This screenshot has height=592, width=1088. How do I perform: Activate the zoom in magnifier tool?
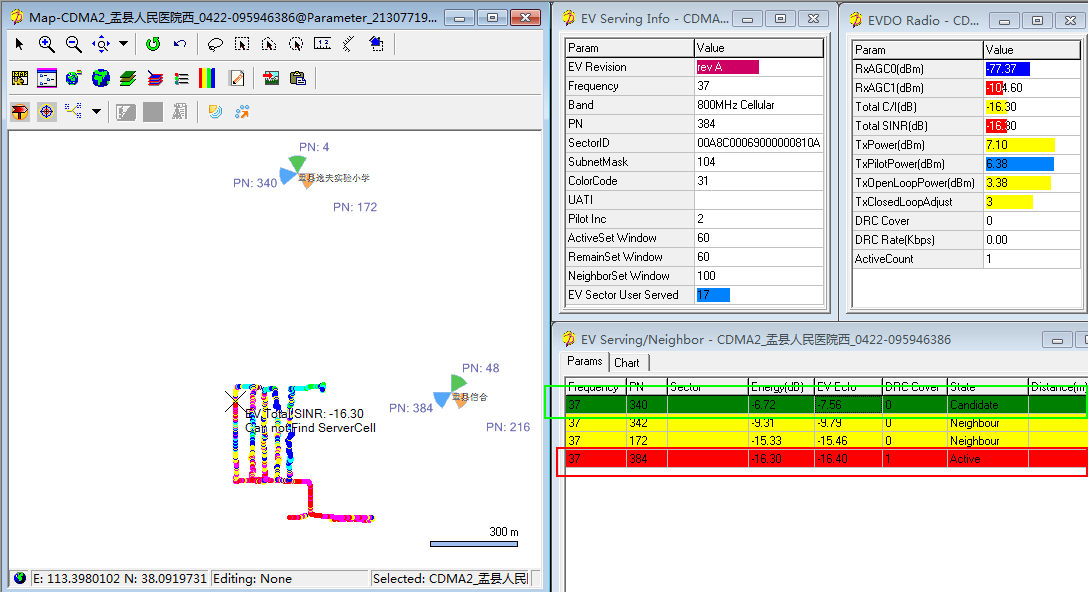(46, 44)
